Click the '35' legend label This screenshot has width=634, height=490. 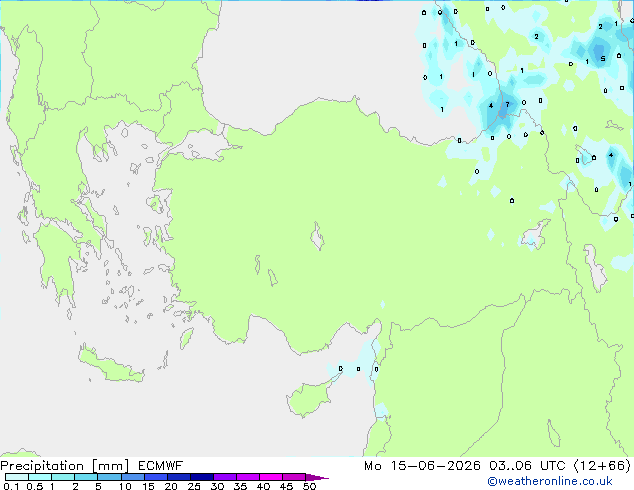[240, 486]
